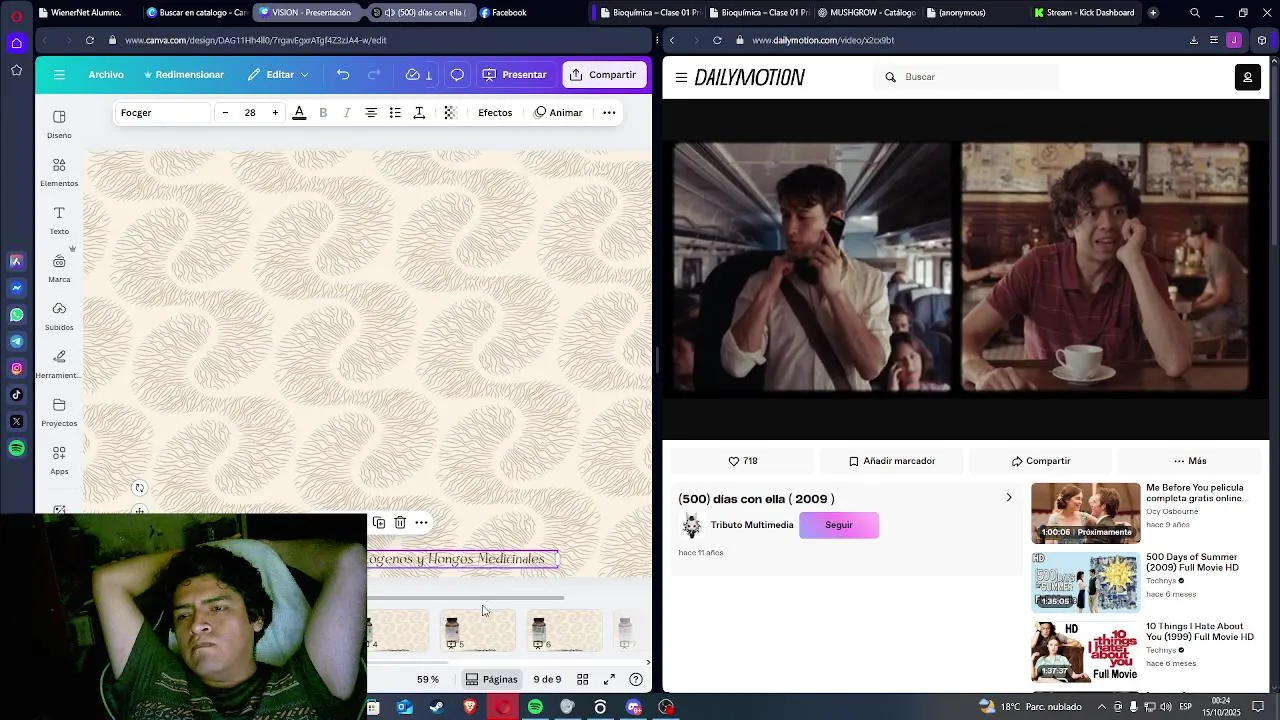This screenshot has width=1280, height=720.
Task: Open the Focger font selector
Action: coord(162,113)
